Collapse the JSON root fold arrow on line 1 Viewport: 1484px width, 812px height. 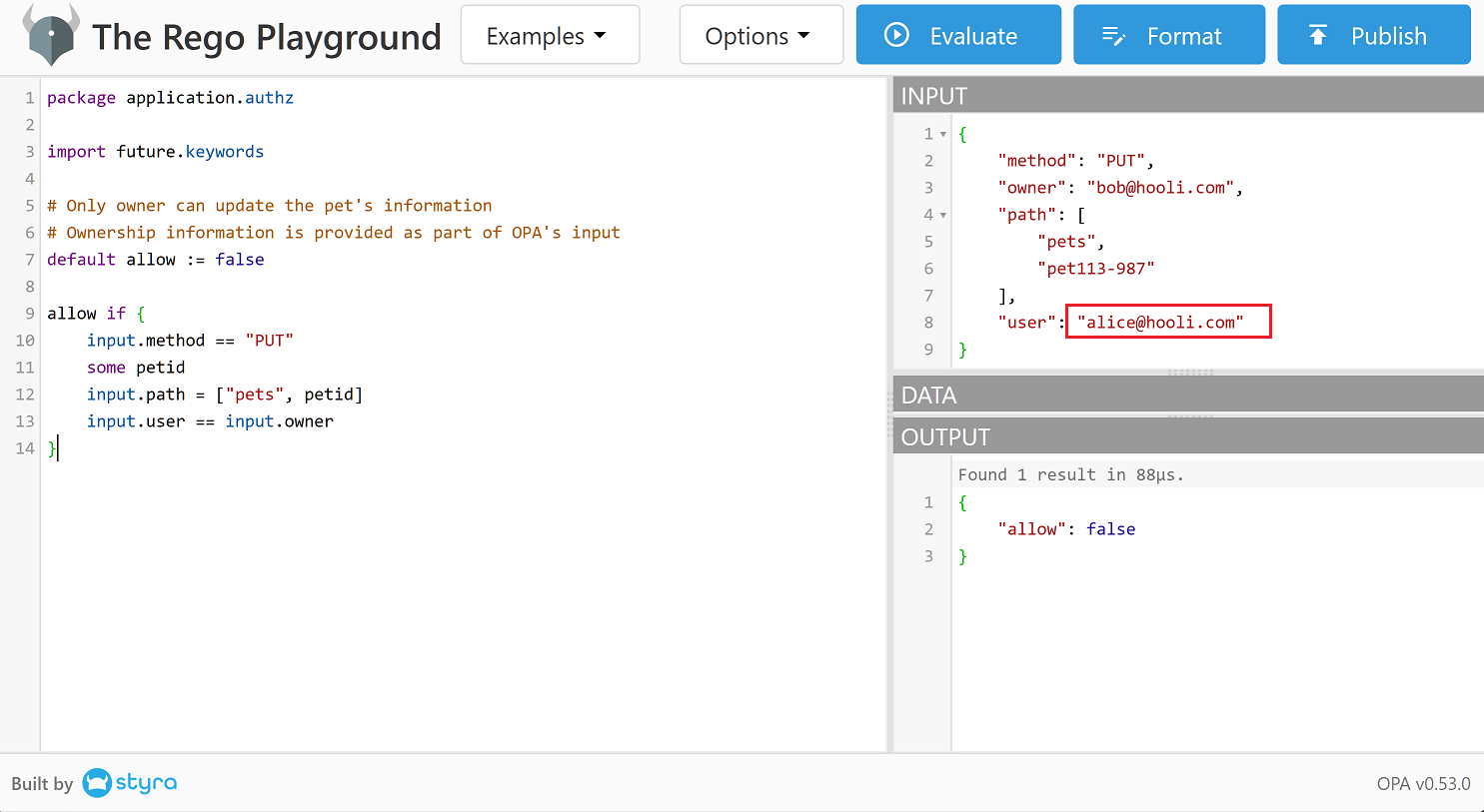point(942,134)
